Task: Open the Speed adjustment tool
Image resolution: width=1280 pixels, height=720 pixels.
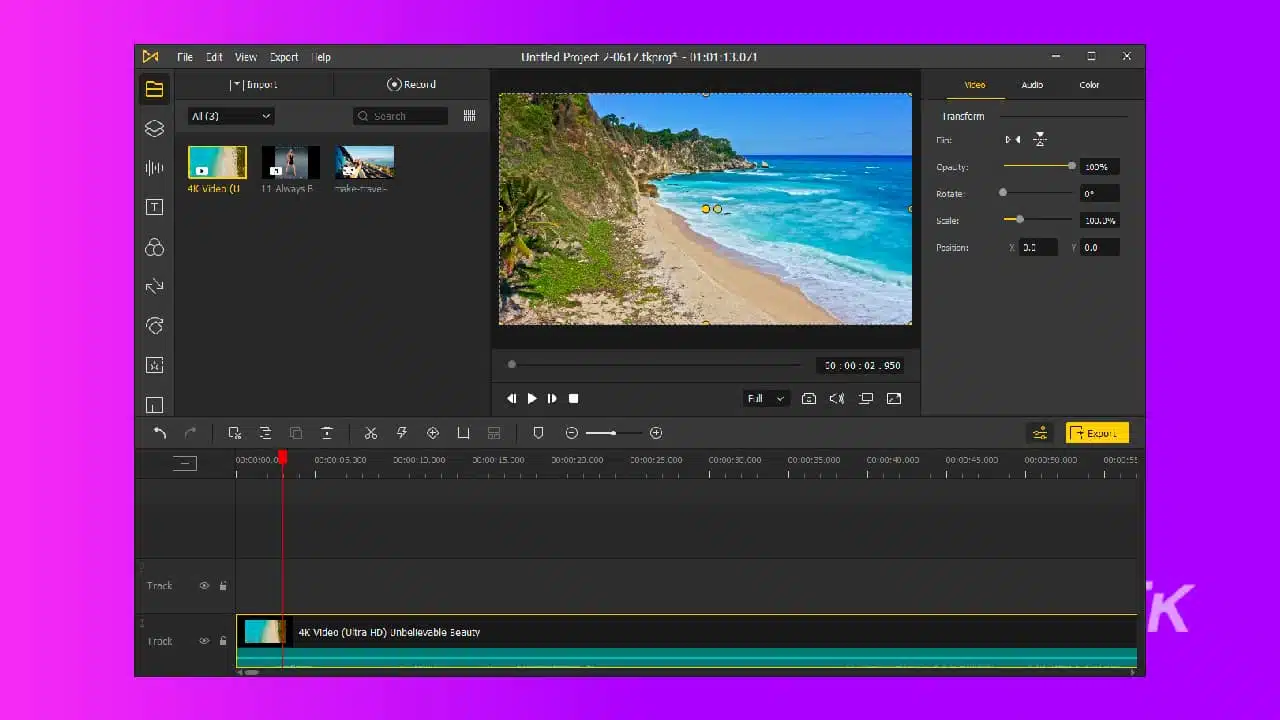Action: tap(402, 432)
